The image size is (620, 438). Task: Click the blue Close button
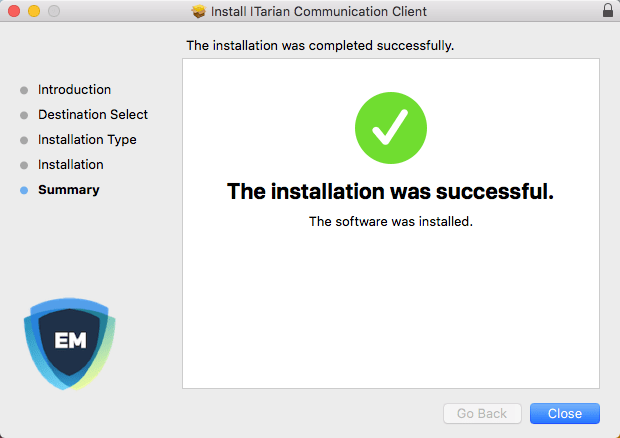pyautogui.click(x=564, y=413)
